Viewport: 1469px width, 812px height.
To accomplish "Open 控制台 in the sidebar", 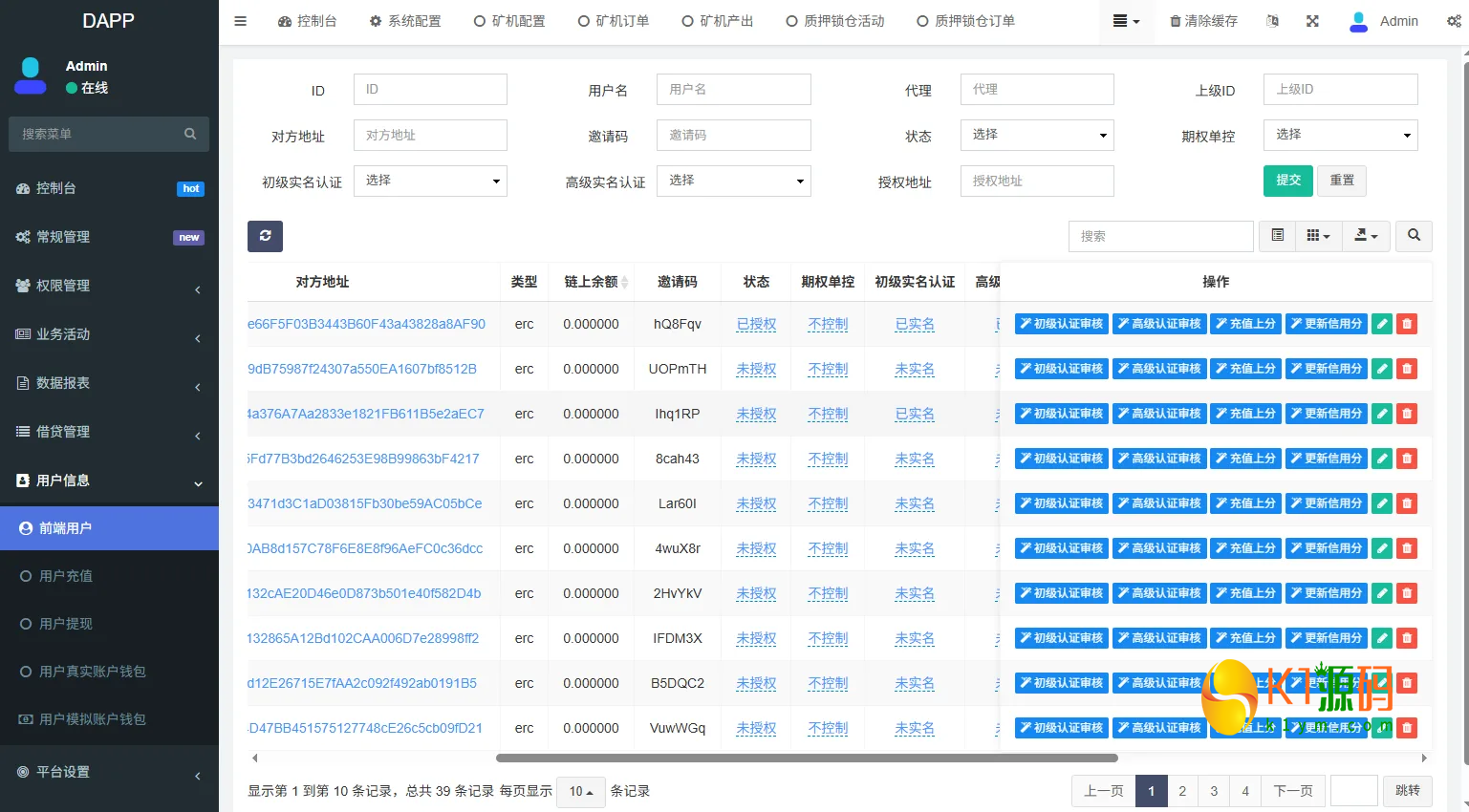I will pyautogui.click(x=109, y=188).
